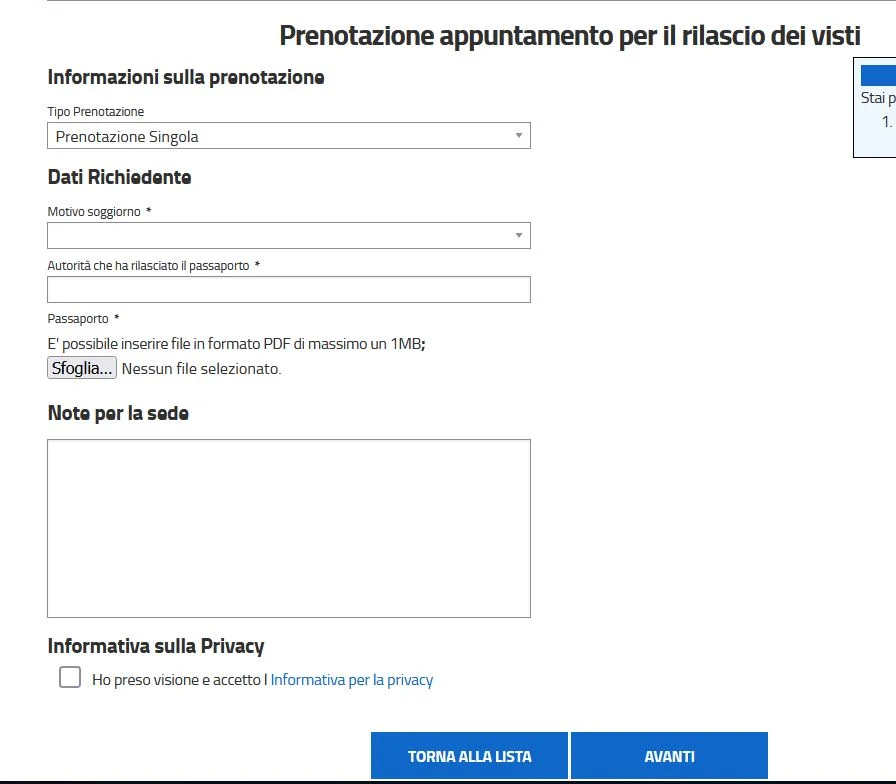Viewport: 896px width, 784px height.
Task: Click the 'Passaporto' field label
Action: (x=78, y=319)
